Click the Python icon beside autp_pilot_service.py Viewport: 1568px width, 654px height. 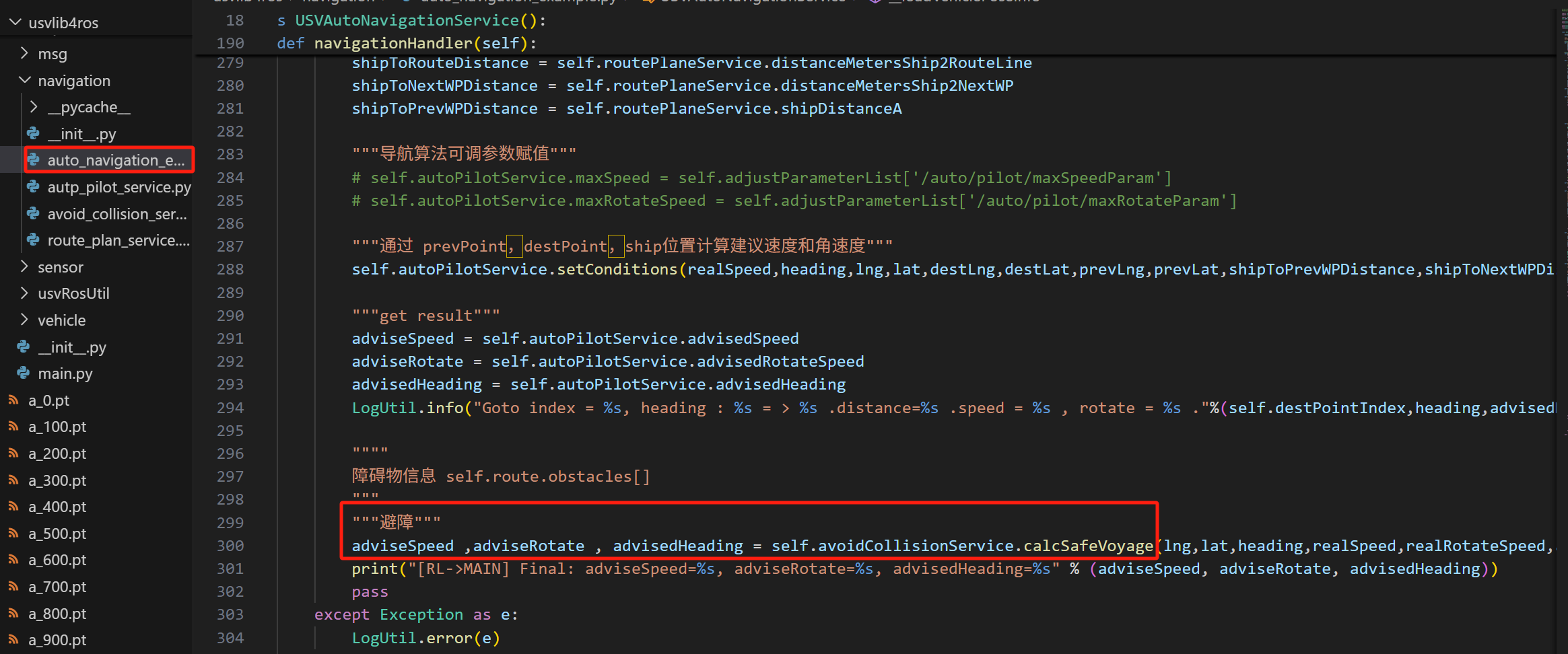(x=33, y=187)
